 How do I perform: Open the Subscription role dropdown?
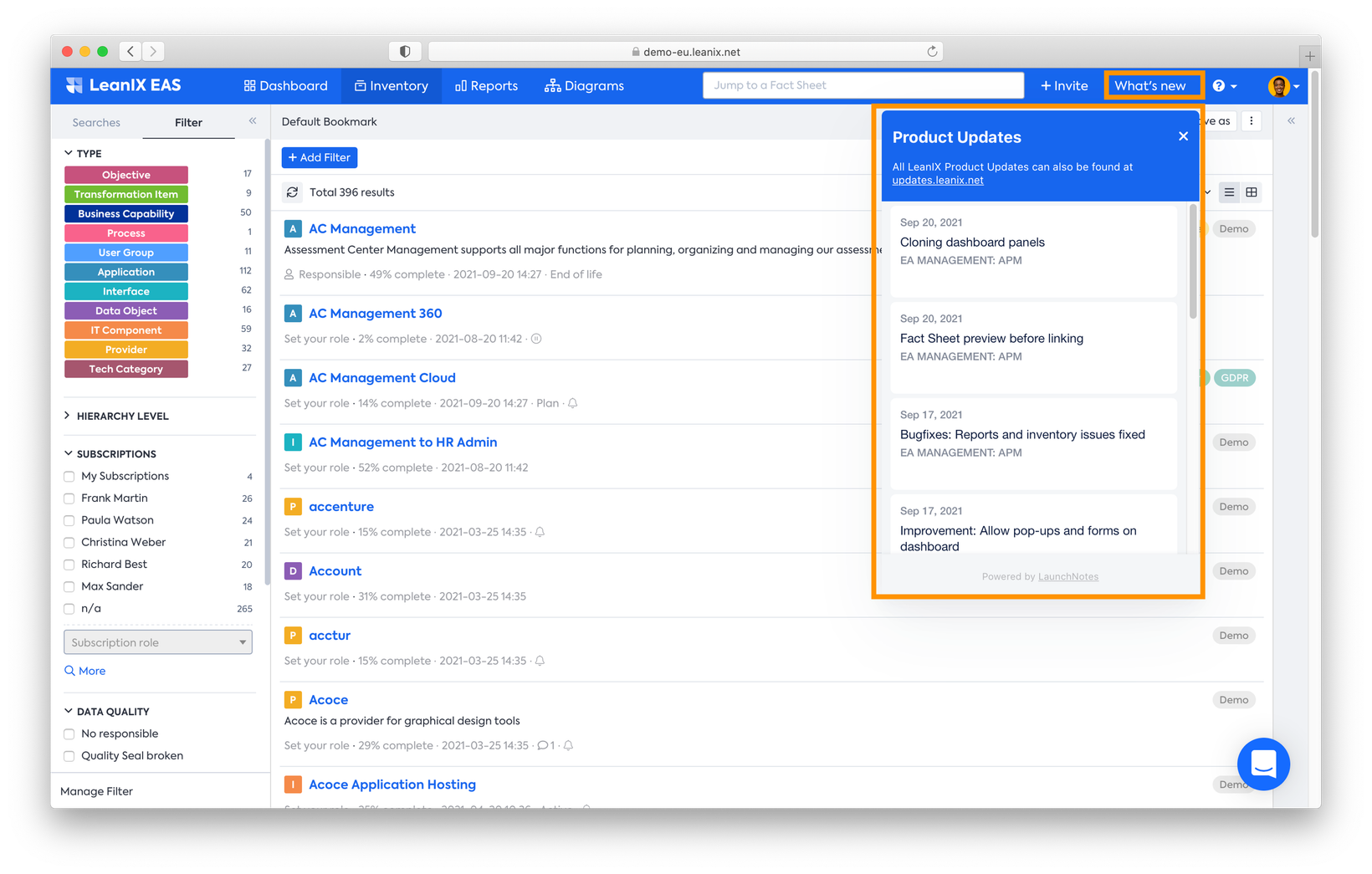coord(158,642)
